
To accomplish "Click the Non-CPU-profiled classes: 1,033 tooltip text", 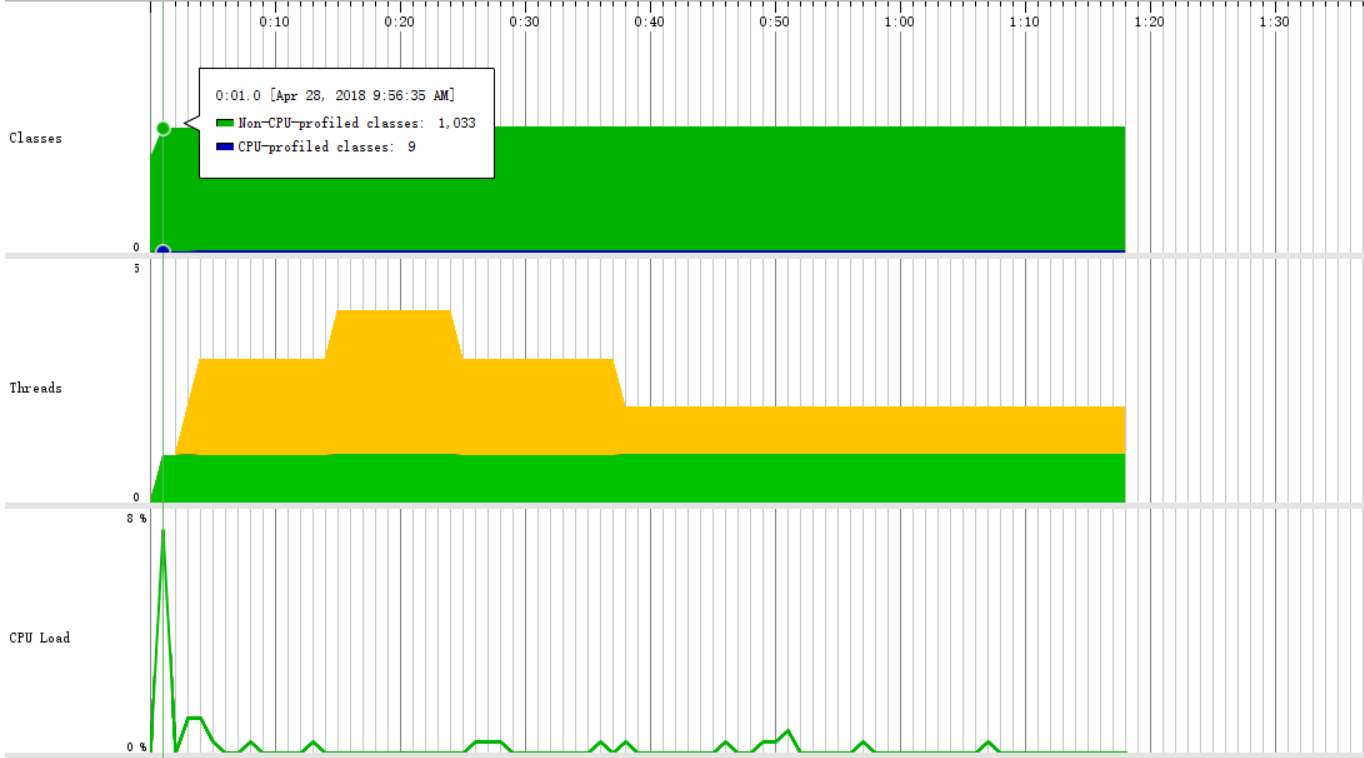I will pyautogui.click(x=357, y=123).
